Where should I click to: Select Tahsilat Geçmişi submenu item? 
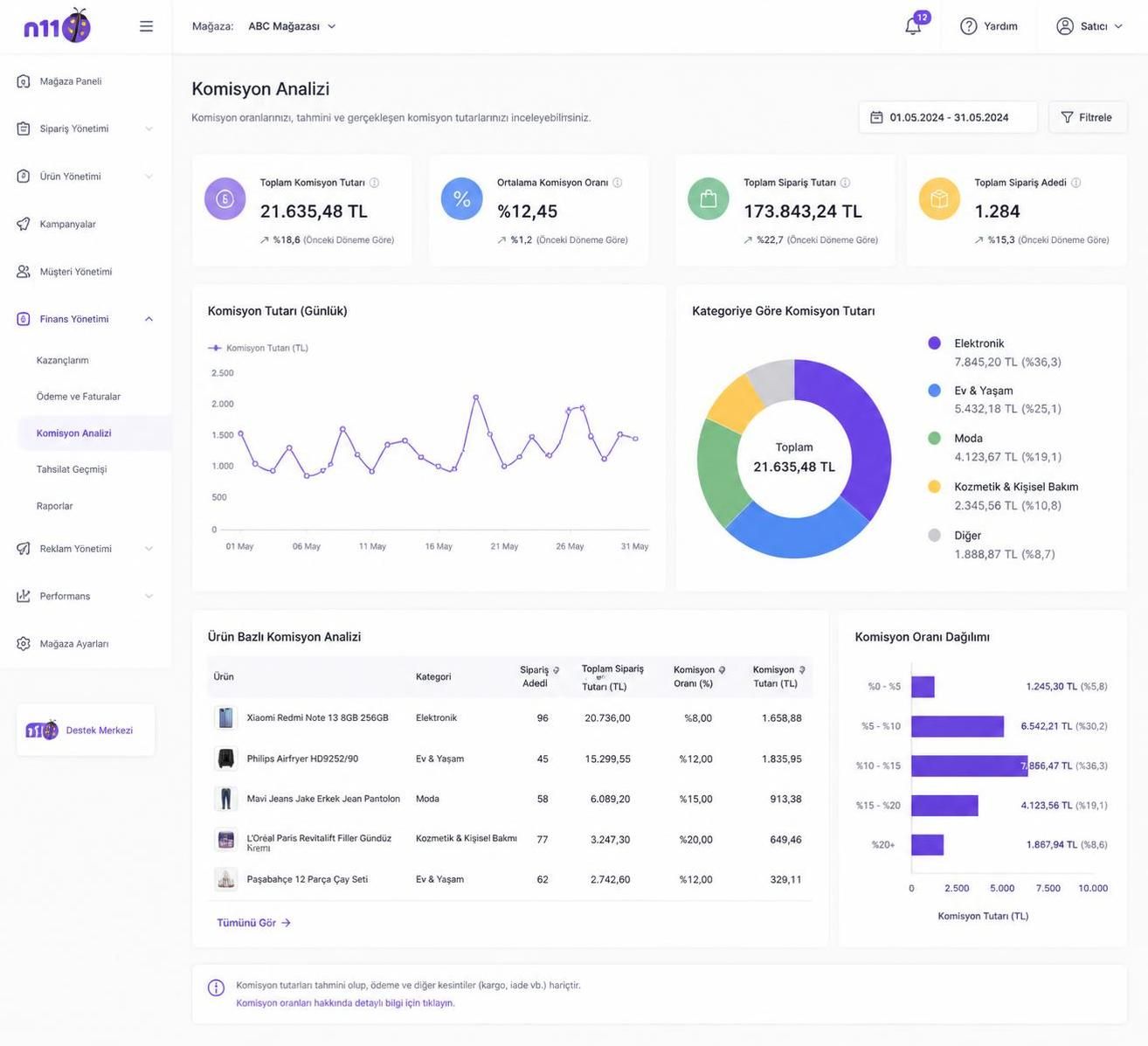tap(72, 469)
